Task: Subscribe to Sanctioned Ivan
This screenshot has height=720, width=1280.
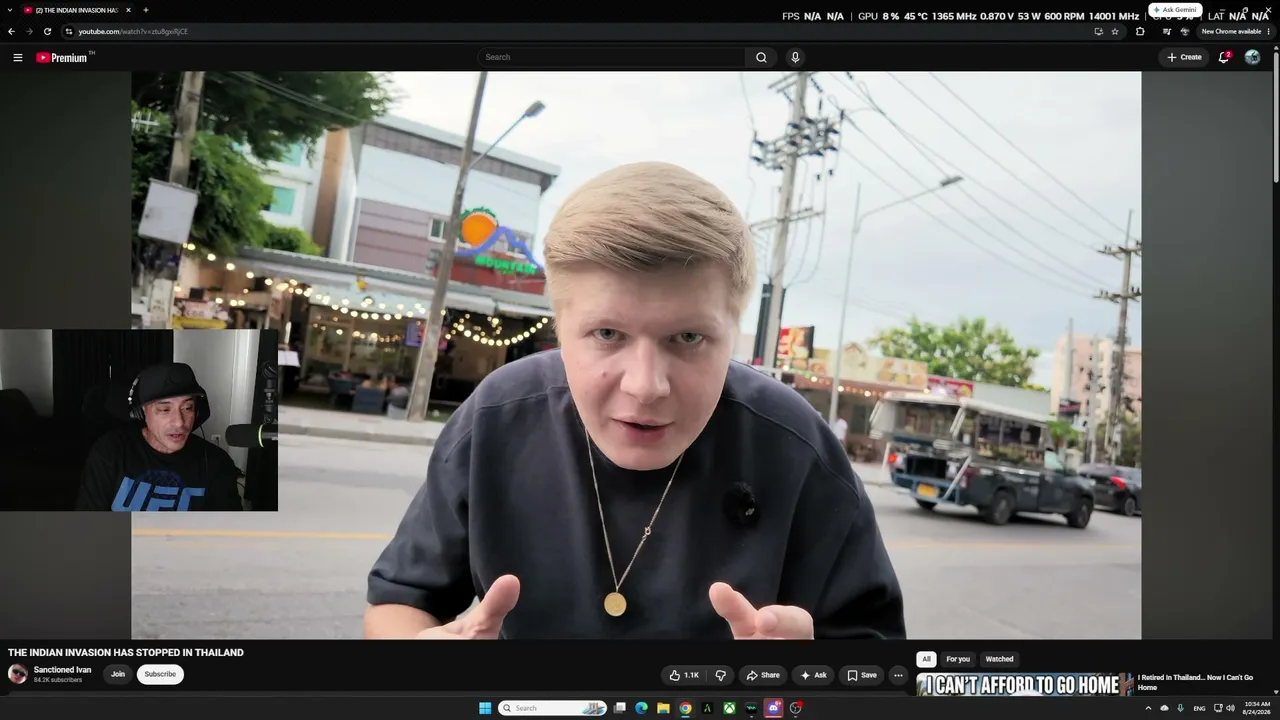Action: 160,674
